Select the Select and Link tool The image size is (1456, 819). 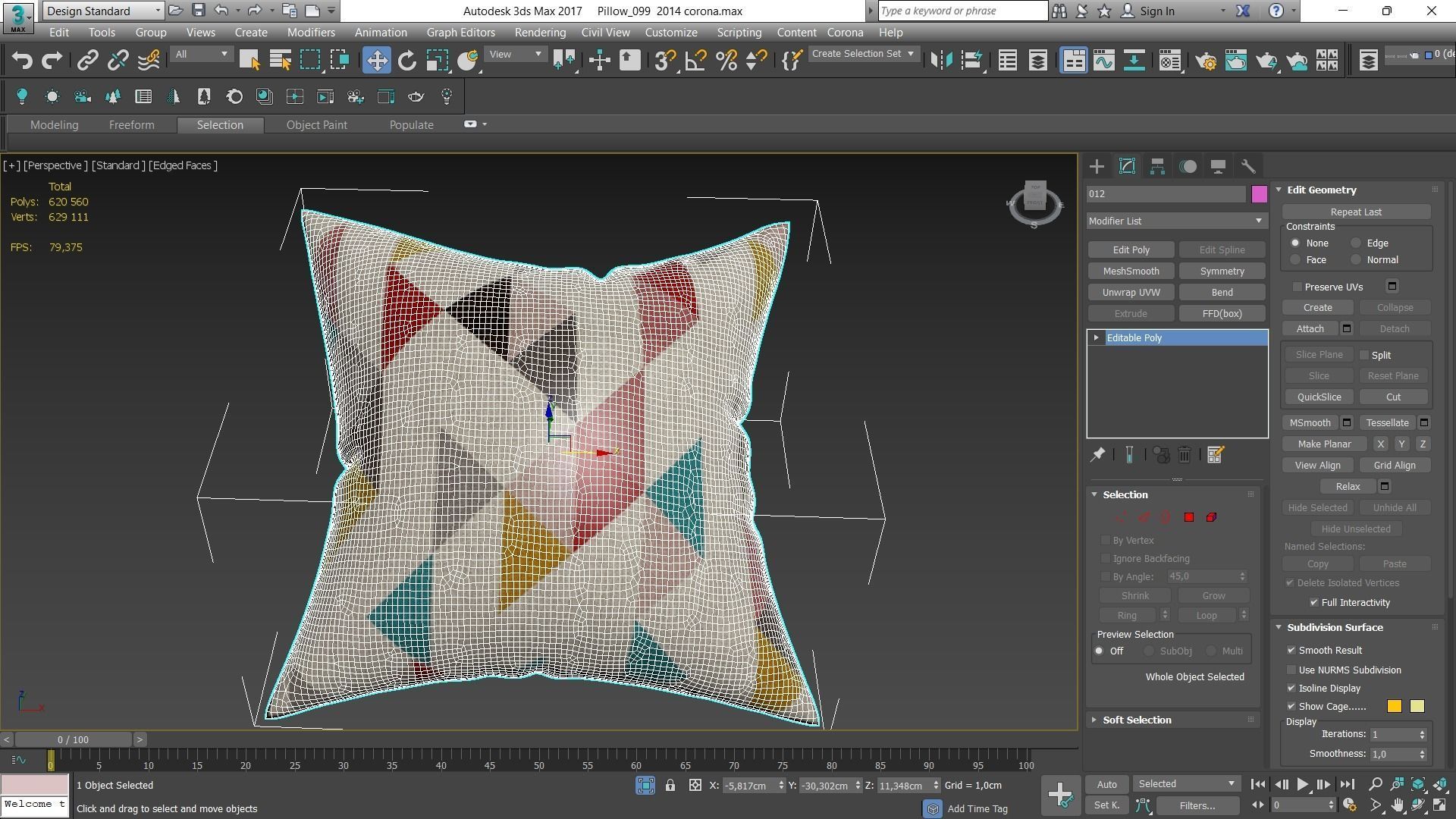[x=87, y=61]
